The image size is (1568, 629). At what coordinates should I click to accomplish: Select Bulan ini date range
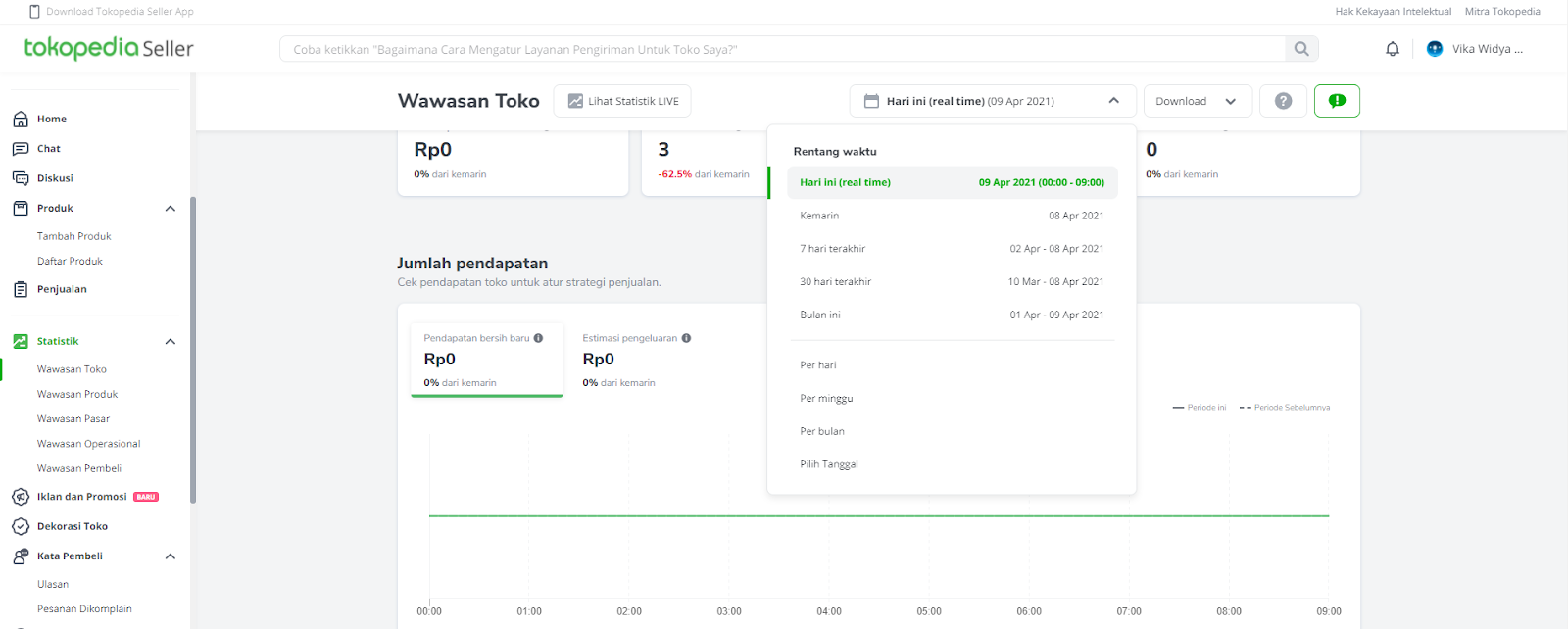[x=952, y=314]
